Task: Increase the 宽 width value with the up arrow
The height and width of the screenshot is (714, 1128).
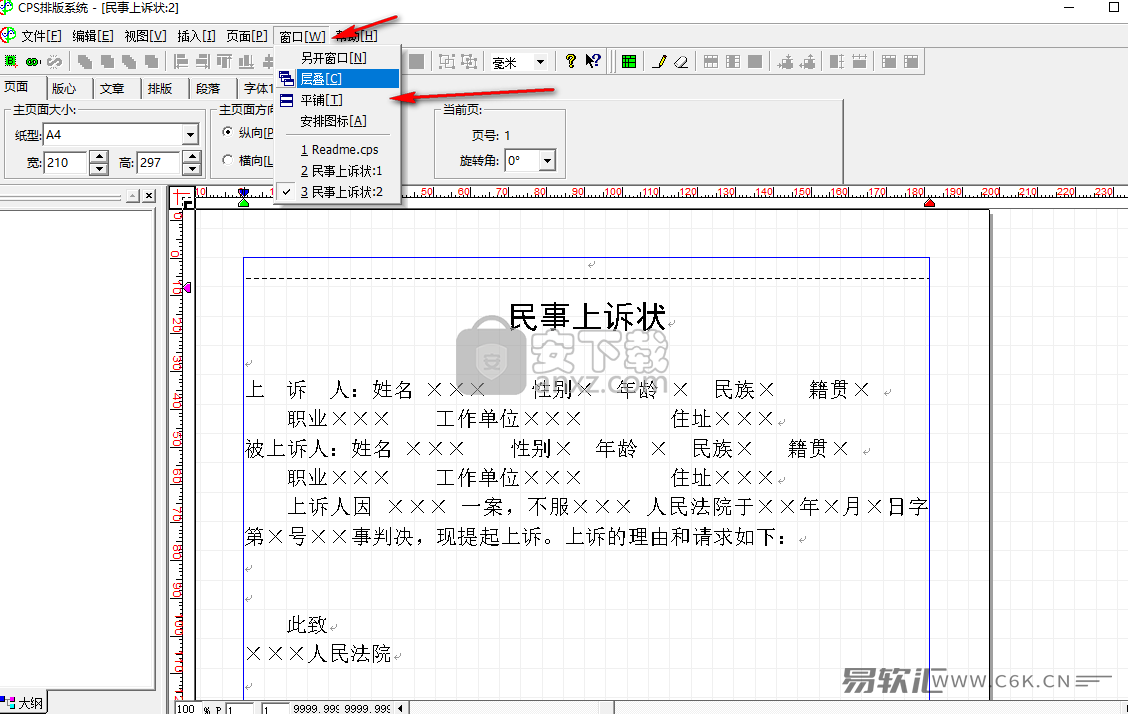Action: (99, 157)
